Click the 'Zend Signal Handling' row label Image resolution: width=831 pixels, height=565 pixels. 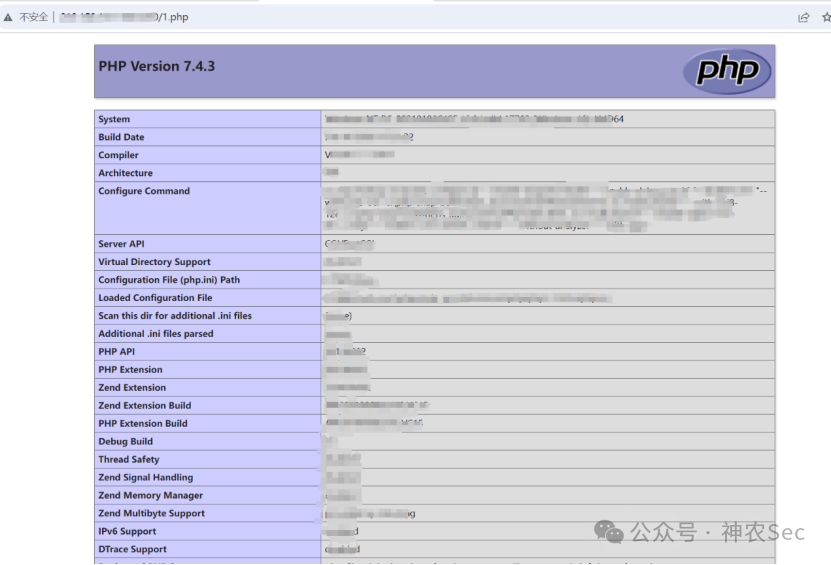point(146,478)
